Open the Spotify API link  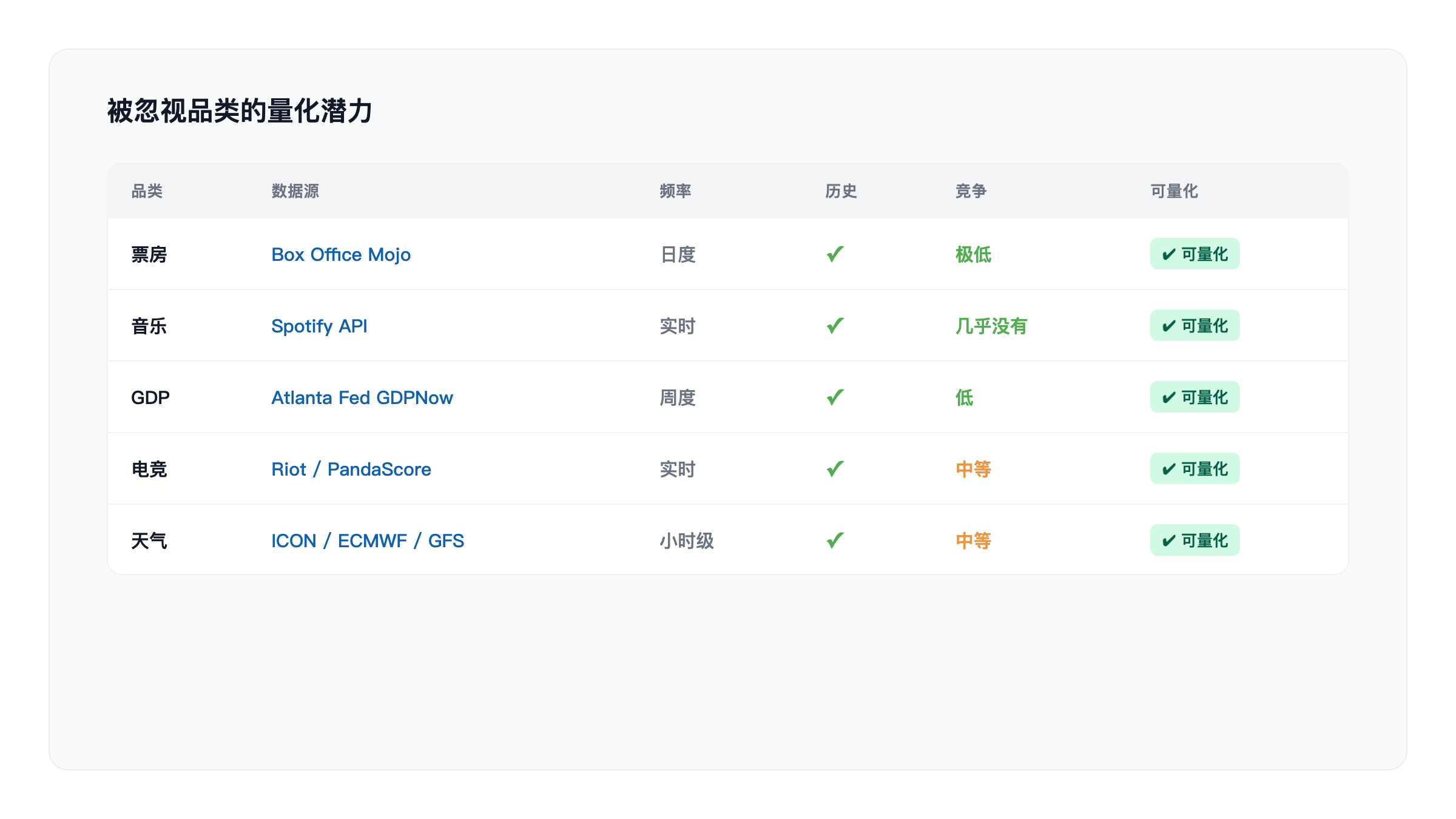pyautogui.click(x=319, y=326)
